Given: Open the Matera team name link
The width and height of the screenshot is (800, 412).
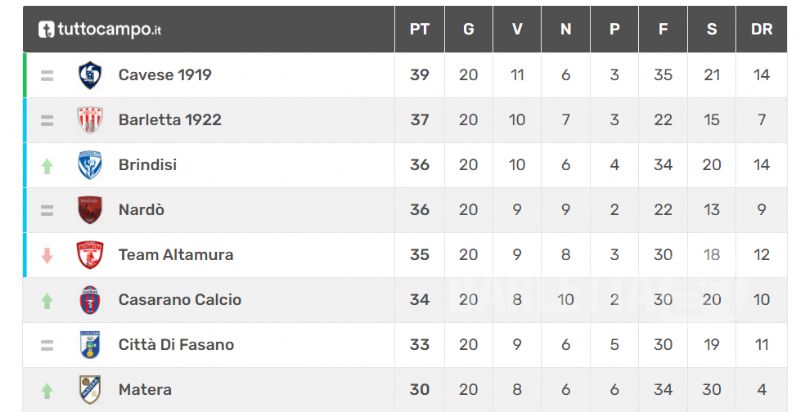Looking at the screenshot, I should coord(145,390).
